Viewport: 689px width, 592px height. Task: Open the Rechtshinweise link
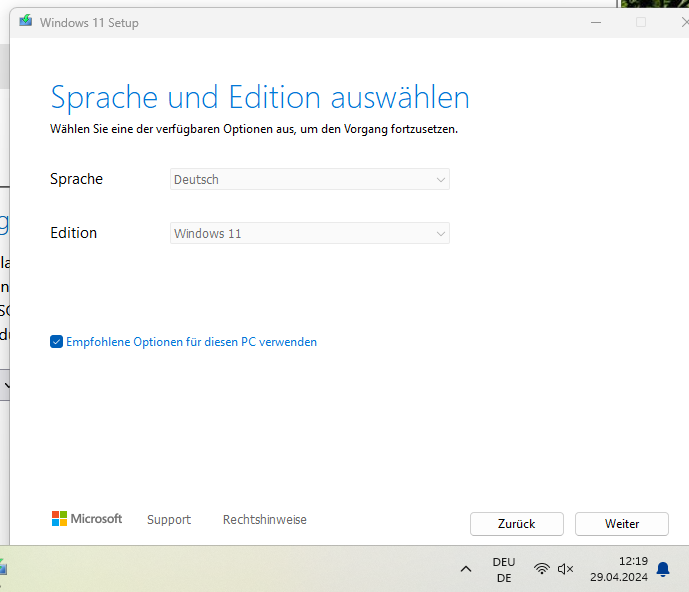click(x=265, y=519)
